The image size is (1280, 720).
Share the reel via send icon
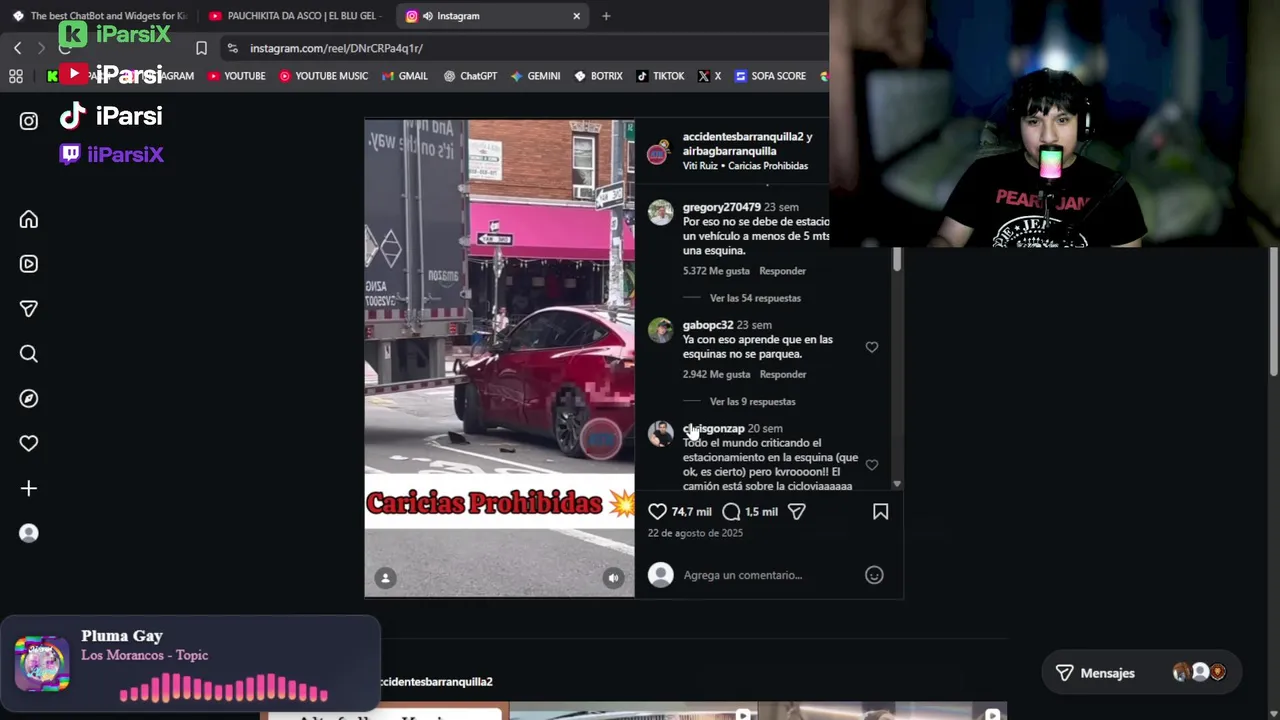pos(796,511)
